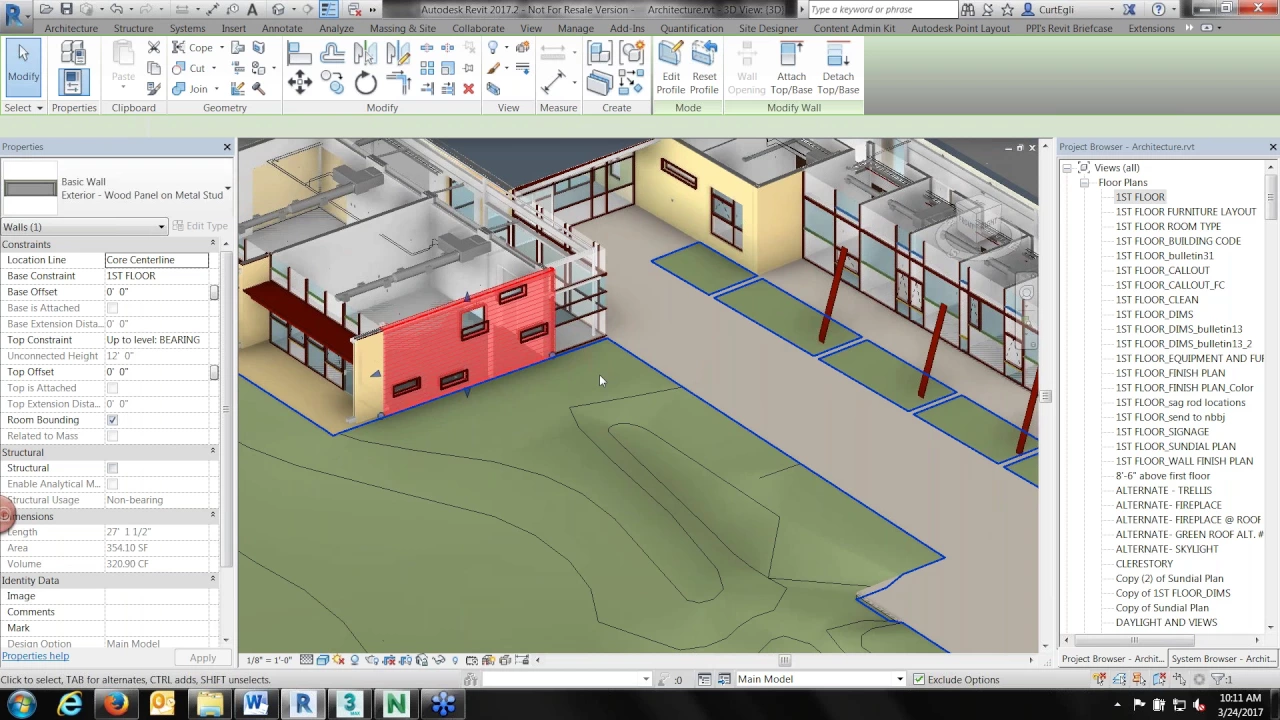
Task: Click the Save icon in quick access toolbar
Action: click(67, 9)
